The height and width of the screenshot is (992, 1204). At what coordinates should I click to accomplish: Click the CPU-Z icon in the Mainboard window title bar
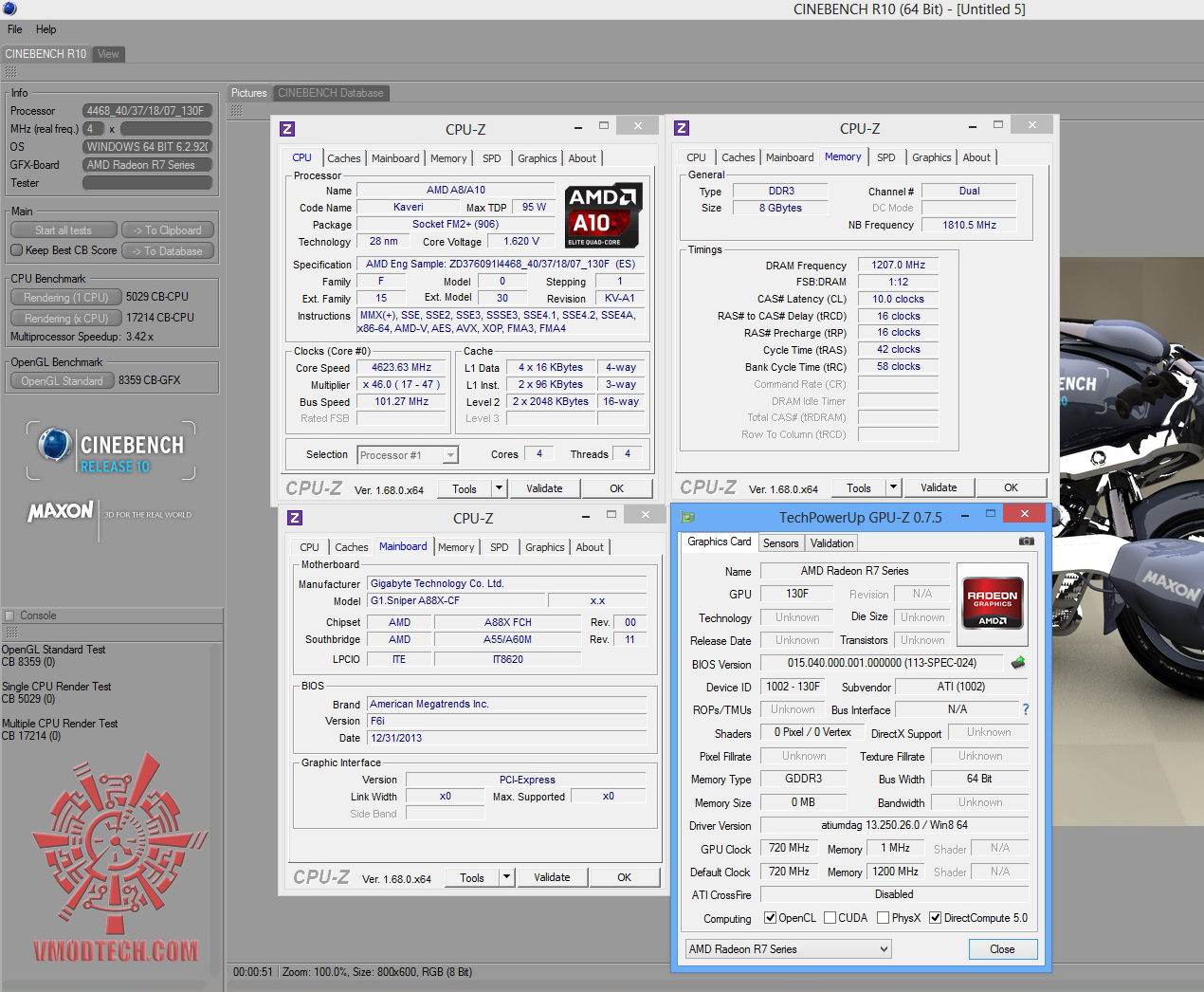pyautogui.click(x=295, y=518)
